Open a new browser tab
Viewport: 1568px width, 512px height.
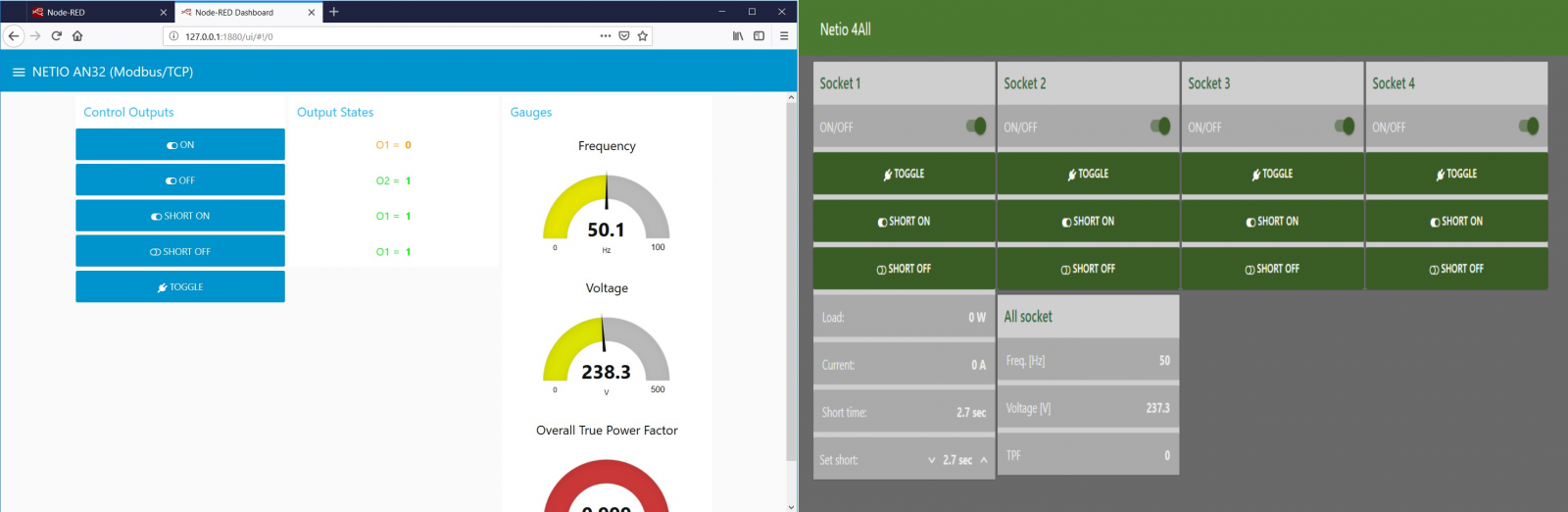tap(334, 12)
